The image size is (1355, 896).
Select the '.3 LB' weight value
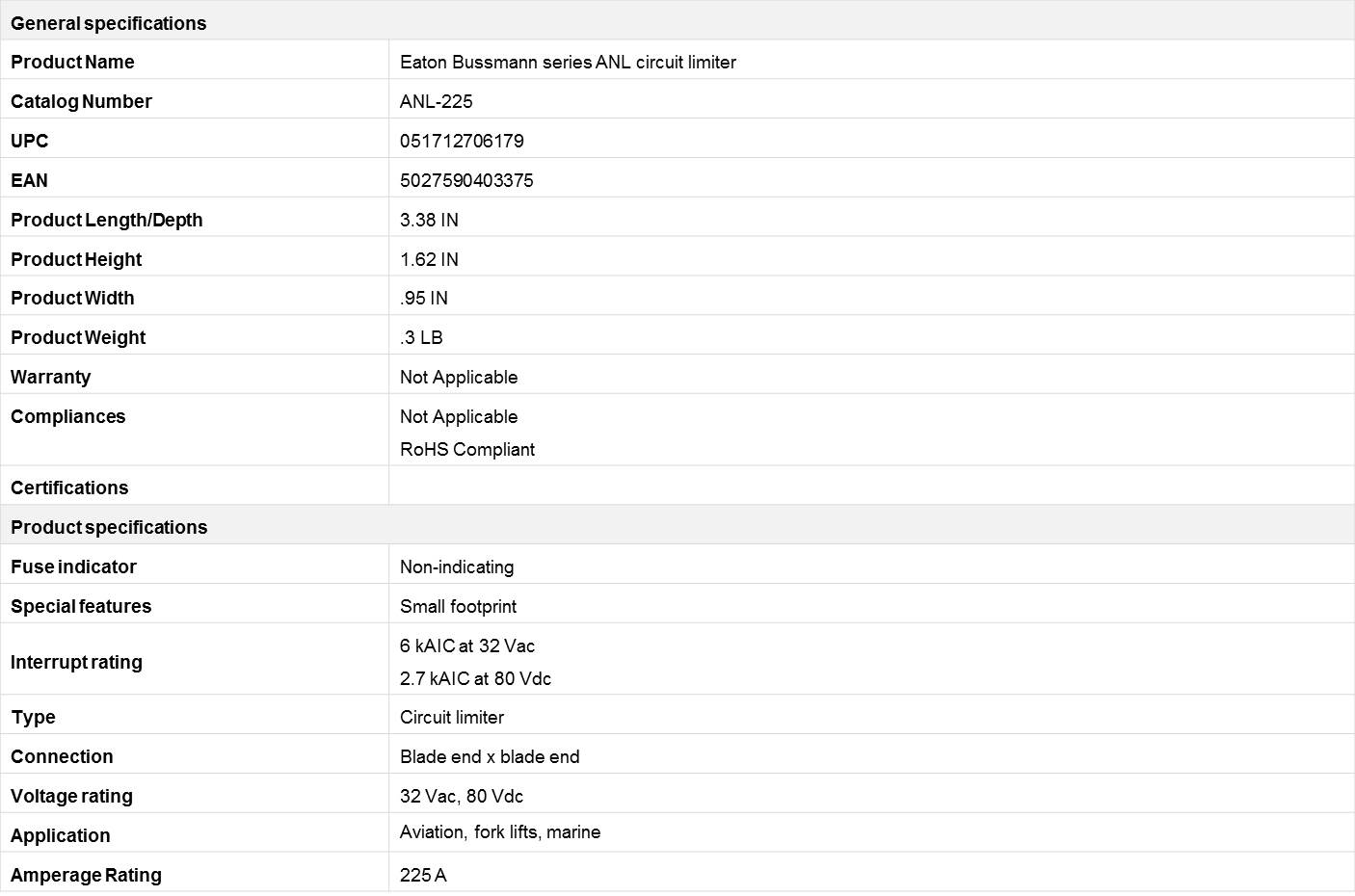pyautogui.click(x=421, y=337)
